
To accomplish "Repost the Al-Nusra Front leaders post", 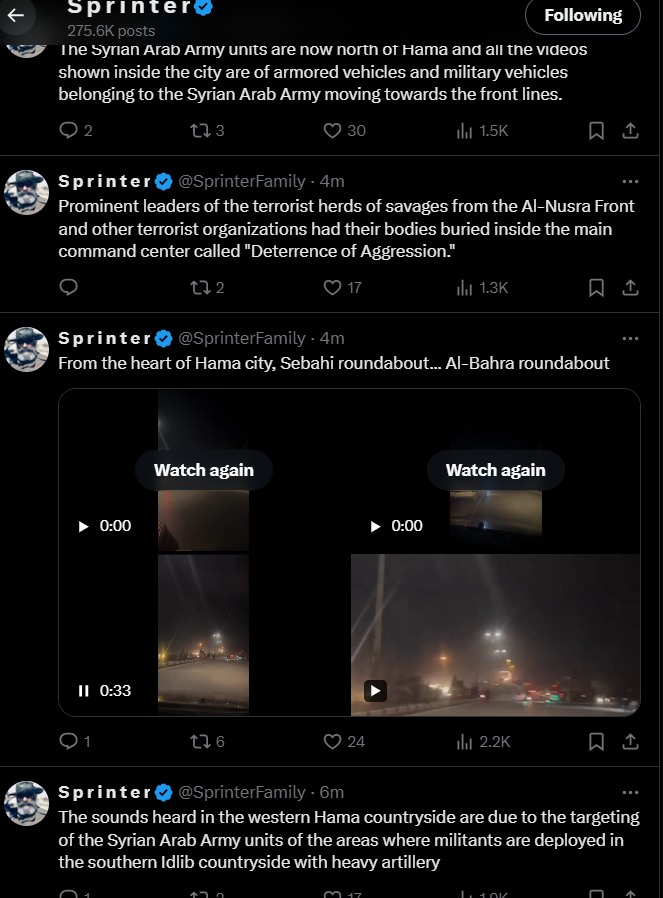I will pyautogui.click(x=199, y=287).
